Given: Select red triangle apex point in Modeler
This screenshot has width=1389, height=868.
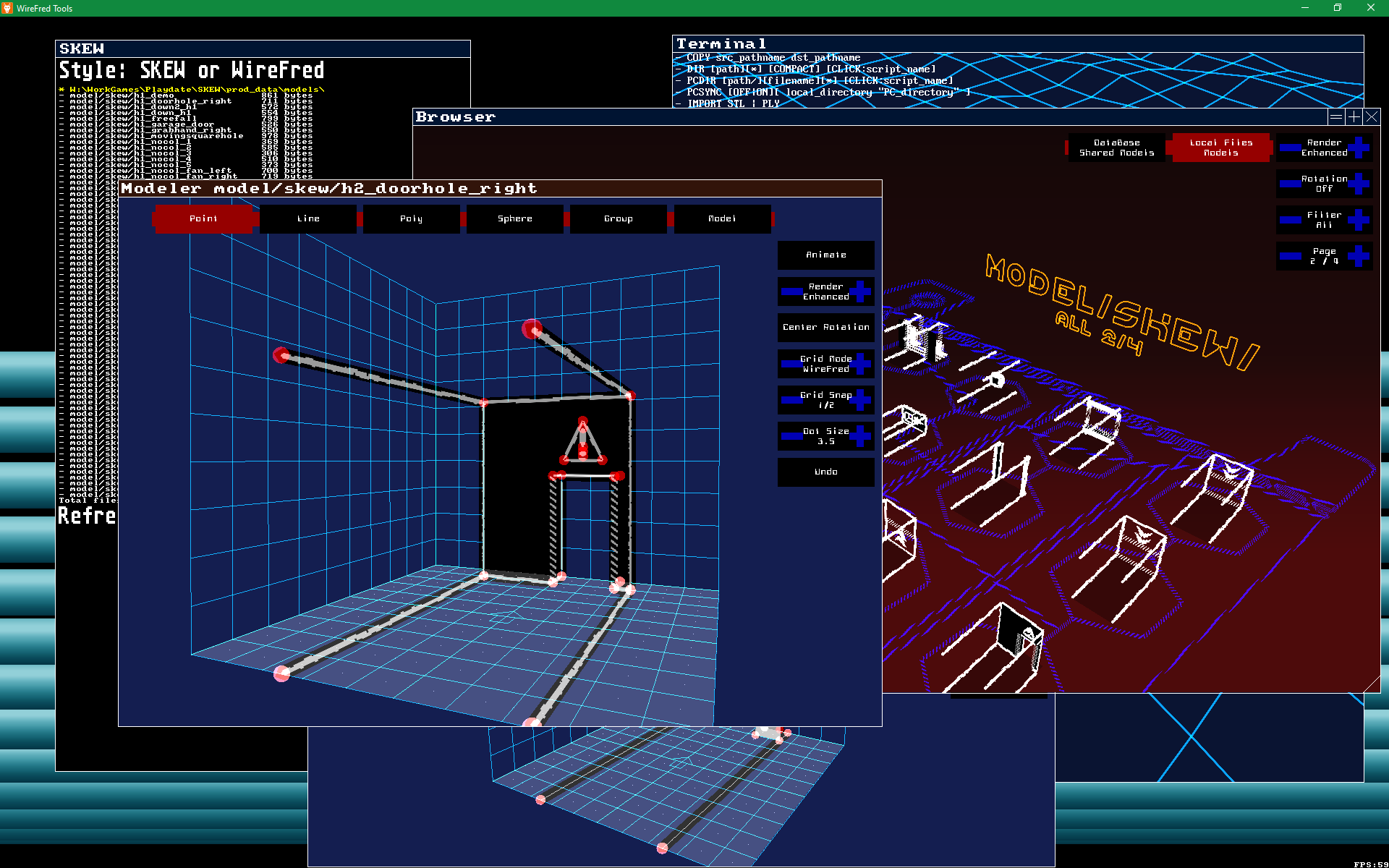Looking at the screenshot, I should (583, 420).
